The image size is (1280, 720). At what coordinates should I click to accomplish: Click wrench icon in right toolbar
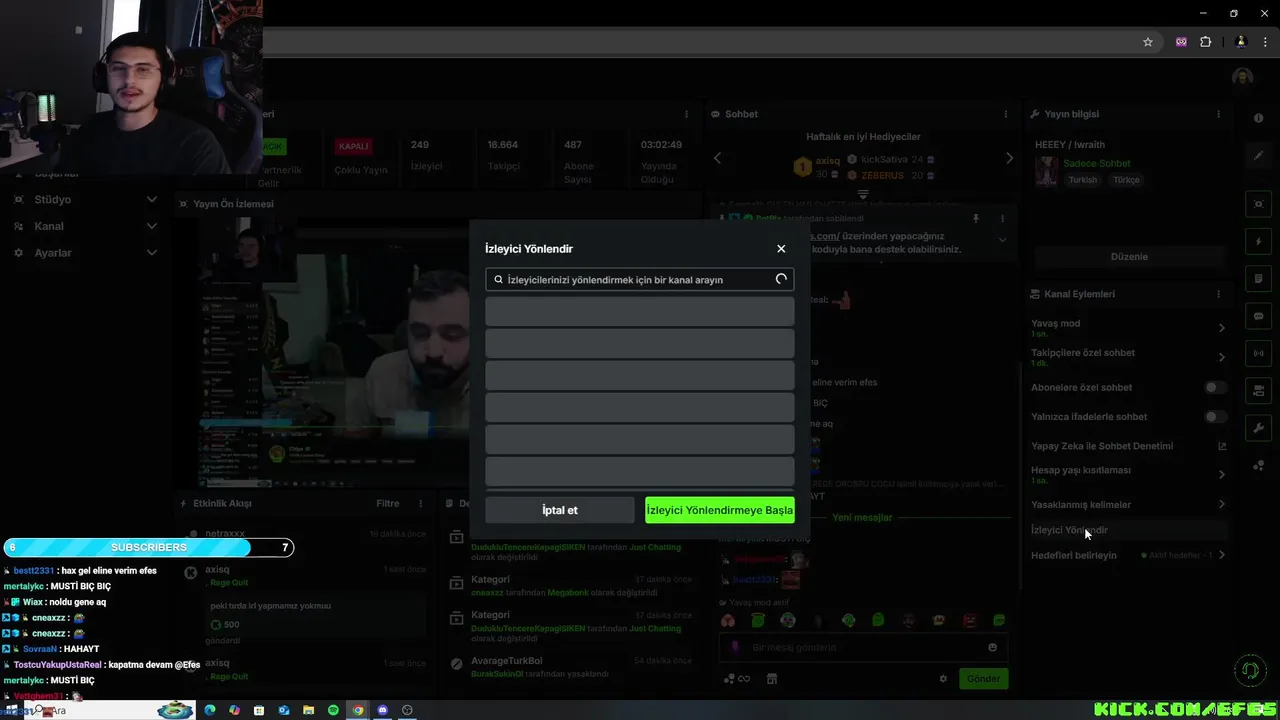(x=1258, y=428)
